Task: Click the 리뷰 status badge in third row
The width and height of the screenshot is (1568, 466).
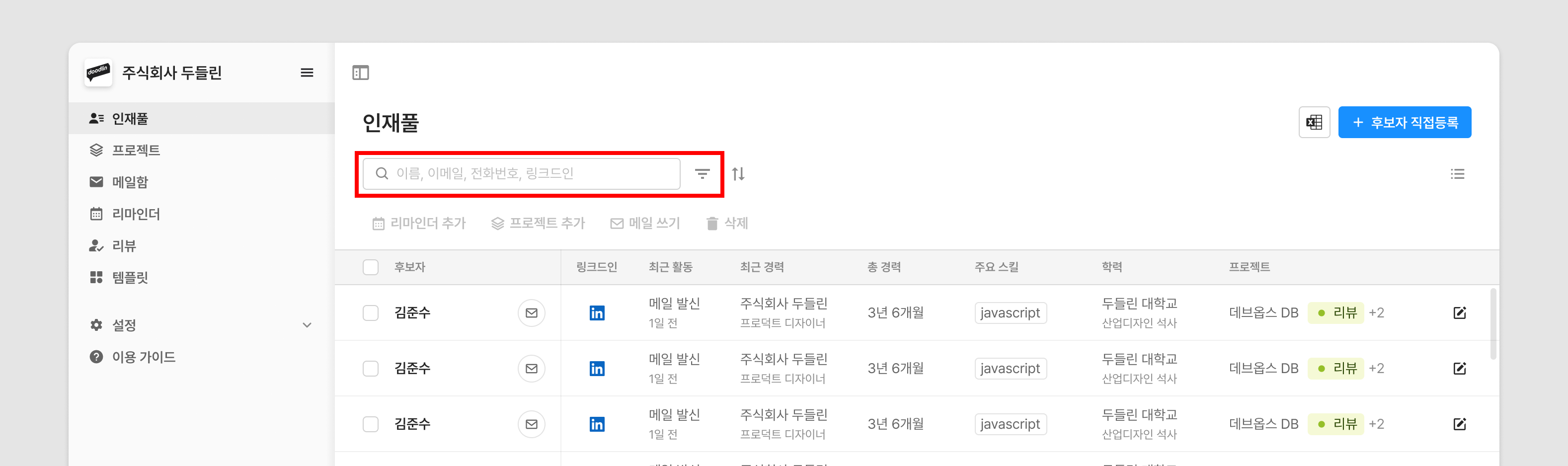Action: pyautogui.click(x=1336, y=424)
